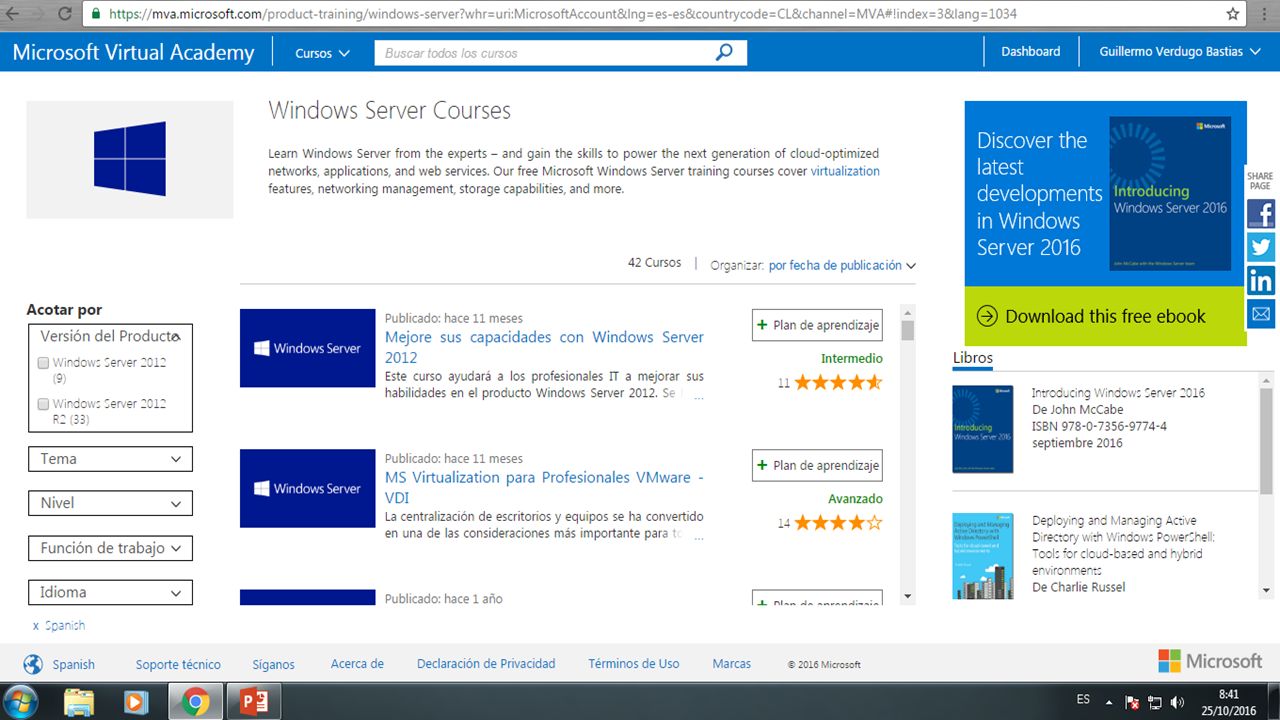The image size is (1280, 720).
Task: Expand the Nivel filter dropdown
Action: pos(110,503)
